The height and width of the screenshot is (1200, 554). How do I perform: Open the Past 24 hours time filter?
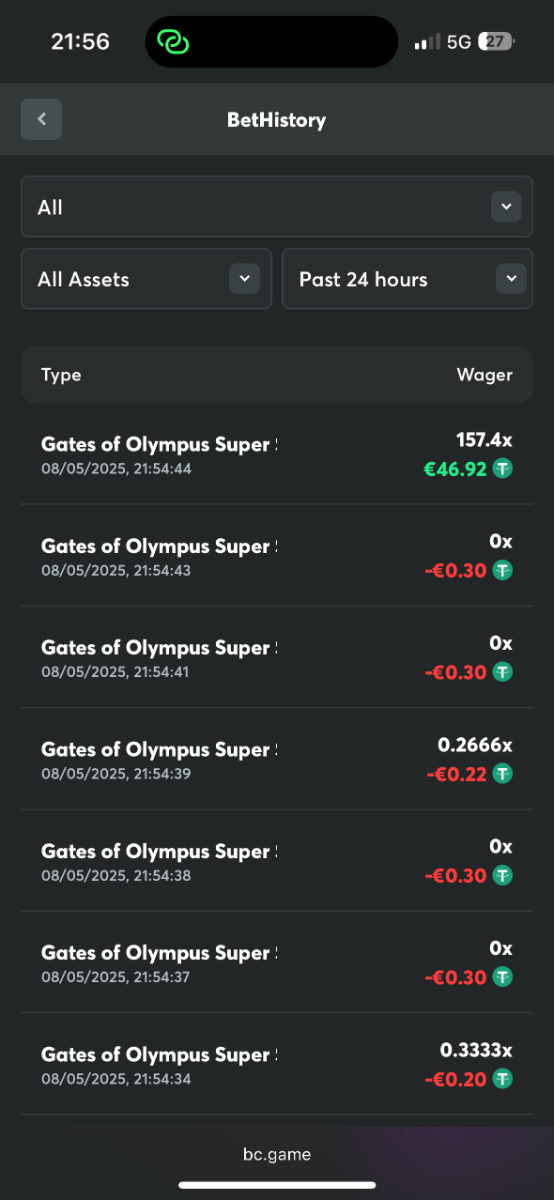point(408,279)
